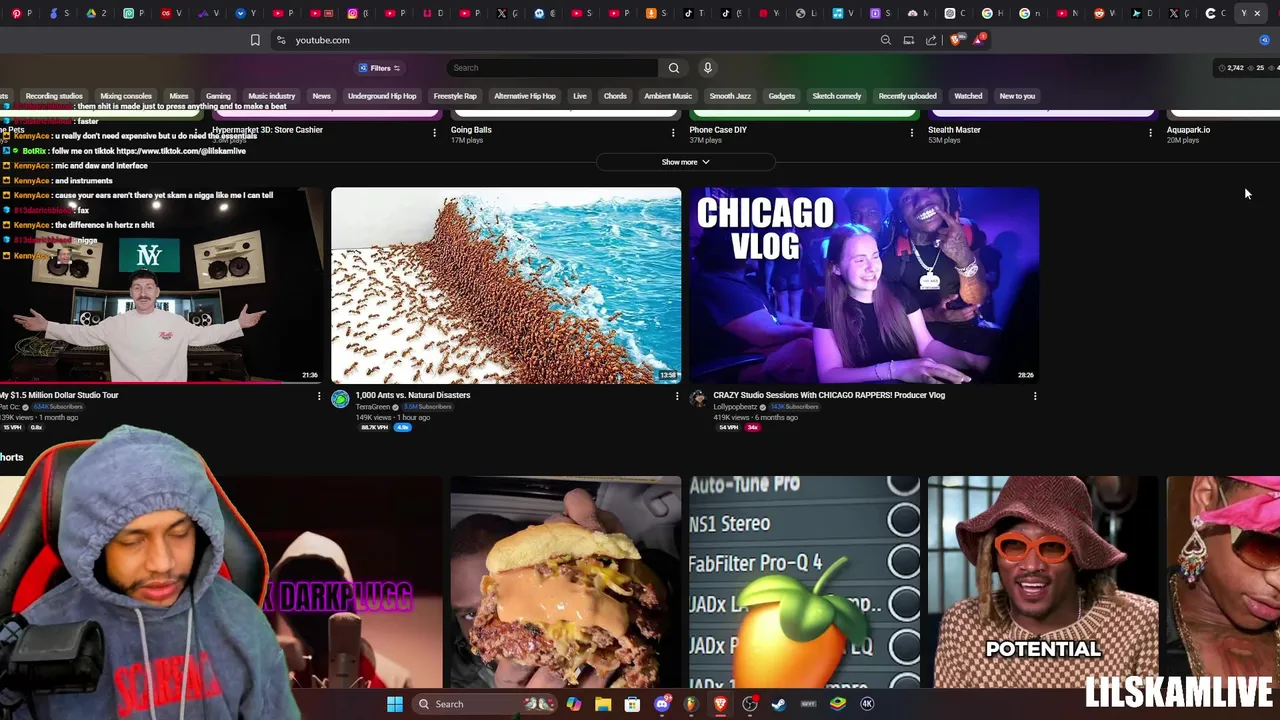Open Microsoft Store from the taskbar

(632, 704)
